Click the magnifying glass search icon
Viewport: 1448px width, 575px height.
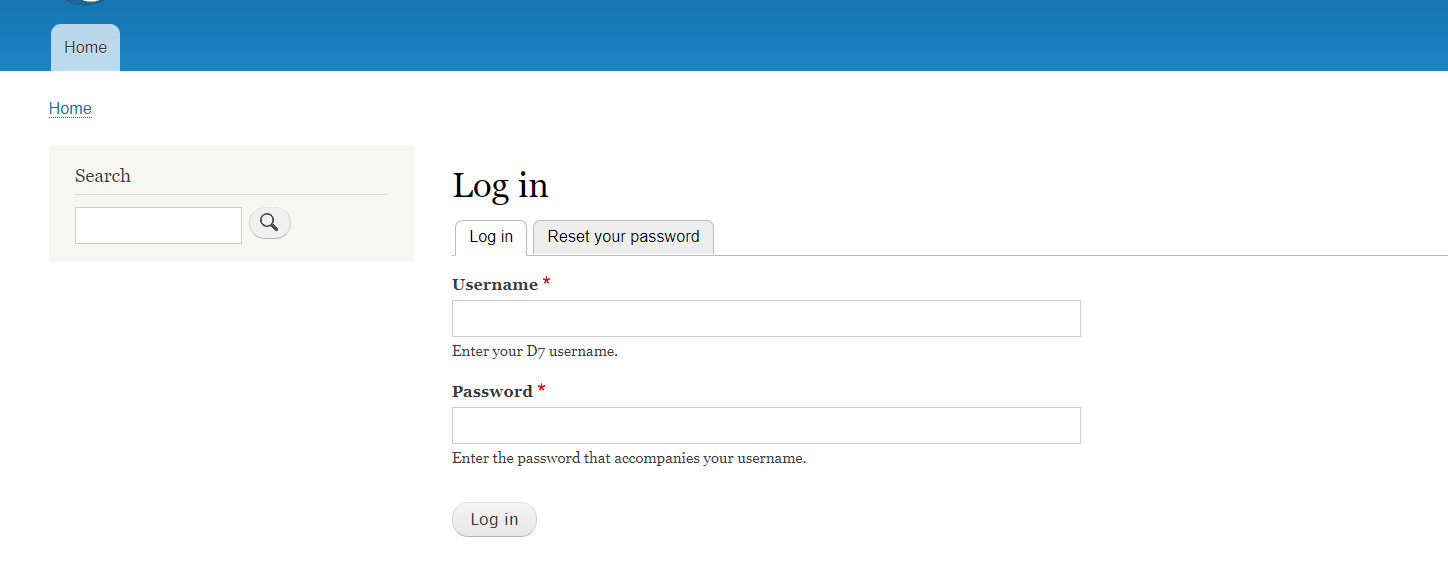(269, 223)
